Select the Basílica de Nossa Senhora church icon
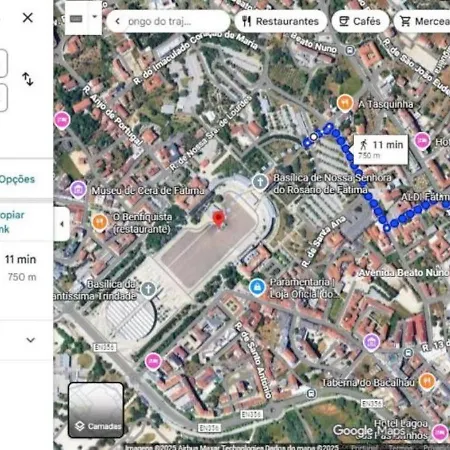This screenshot has height=450, width=450. click(x=260, y=182)
